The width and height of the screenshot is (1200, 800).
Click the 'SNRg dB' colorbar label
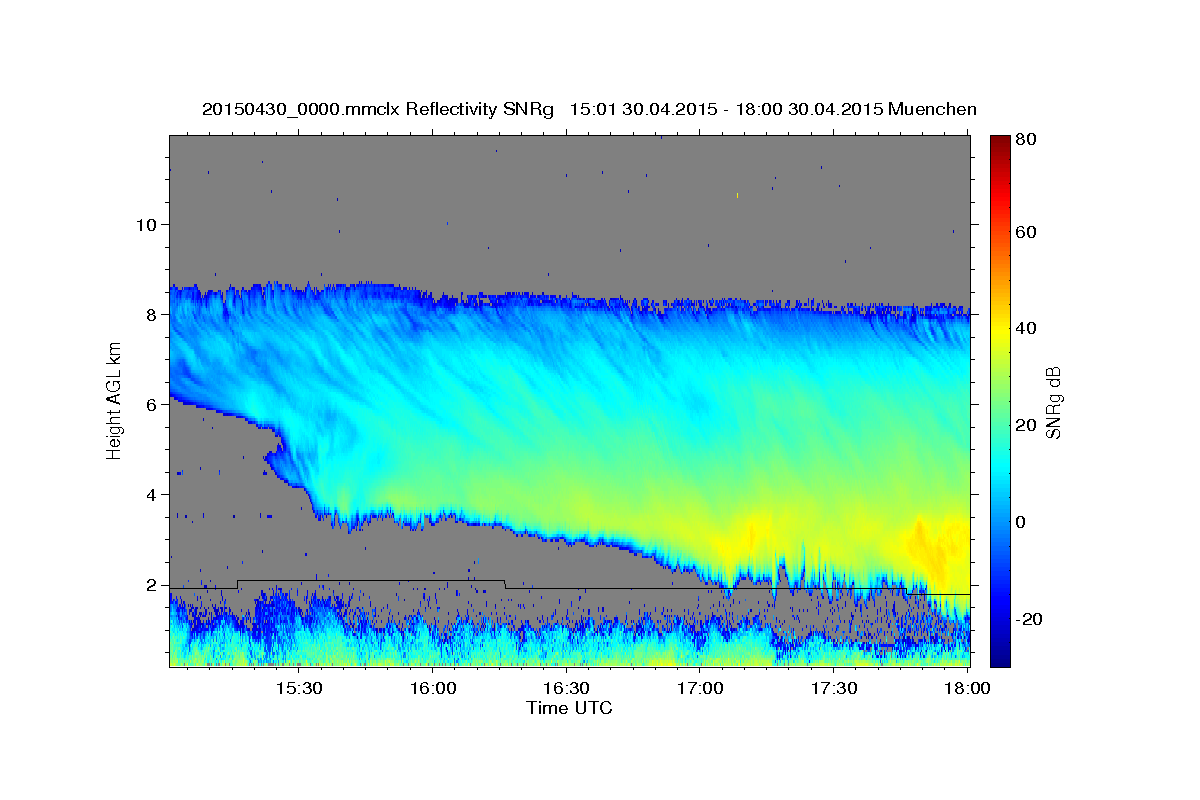tap(1052, 401)
